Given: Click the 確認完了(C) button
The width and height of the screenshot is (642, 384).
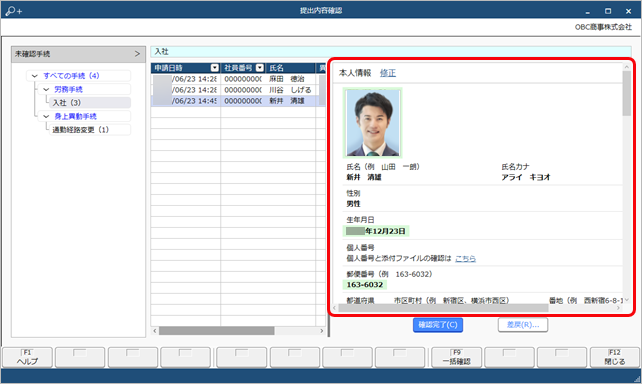Looking at the screenshot, I should click(x=438, y=325).
